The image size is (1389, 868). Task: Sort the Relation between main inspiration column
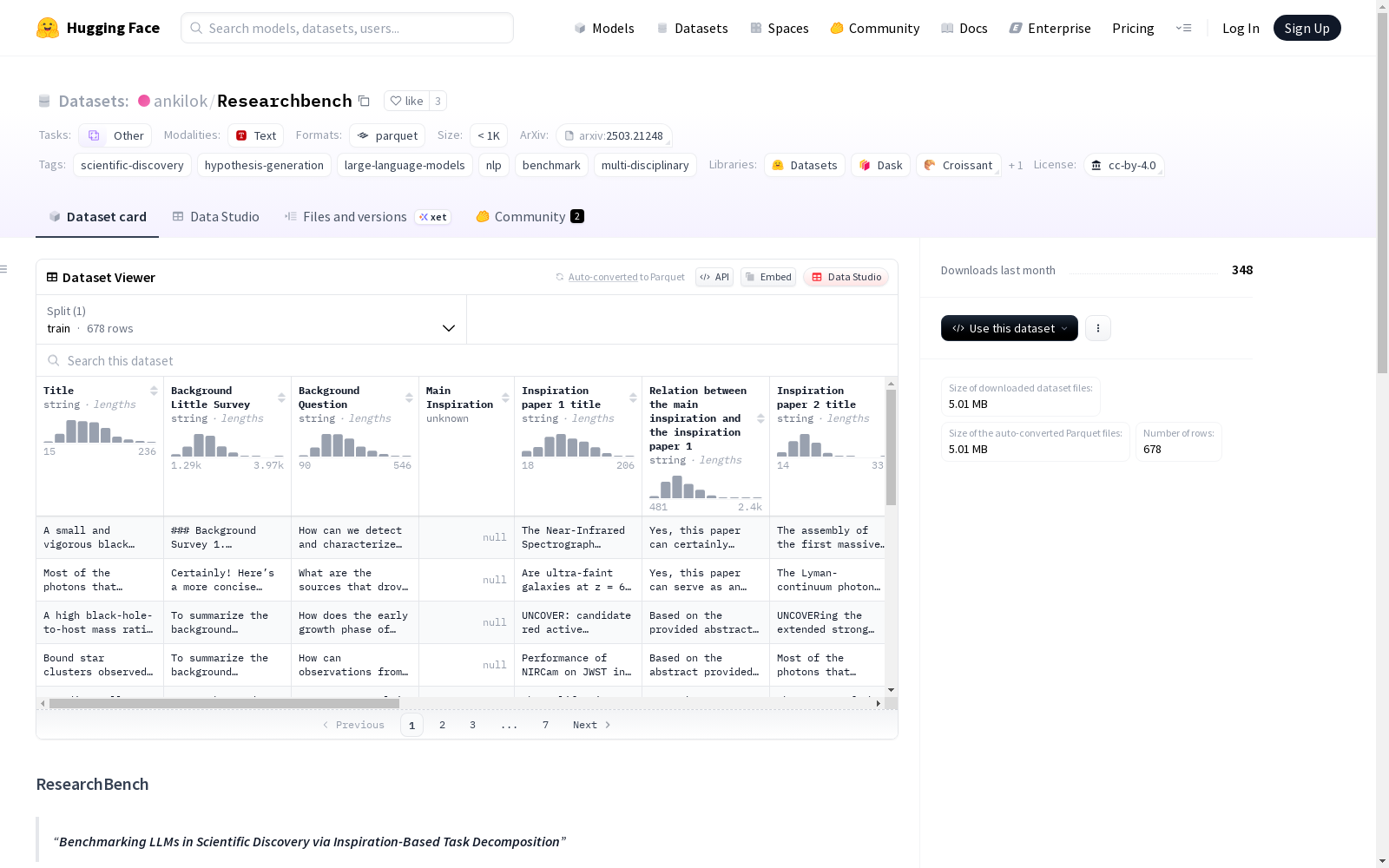pos(760,418)
